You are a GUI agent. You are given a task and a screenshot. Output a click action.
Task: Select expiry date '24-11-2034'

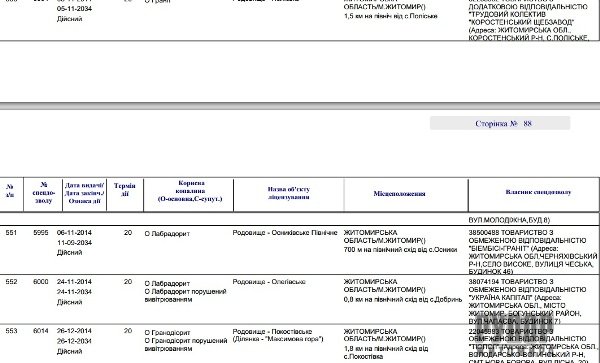pos(74,292)
